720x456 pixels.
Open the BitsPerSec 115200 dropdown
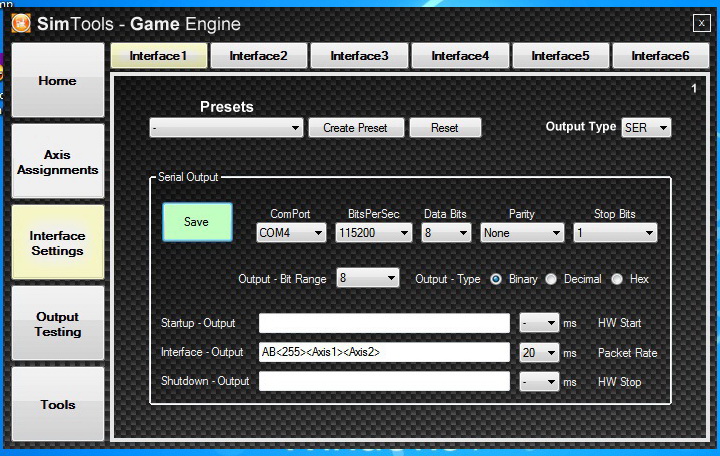[x=373, y=233]
